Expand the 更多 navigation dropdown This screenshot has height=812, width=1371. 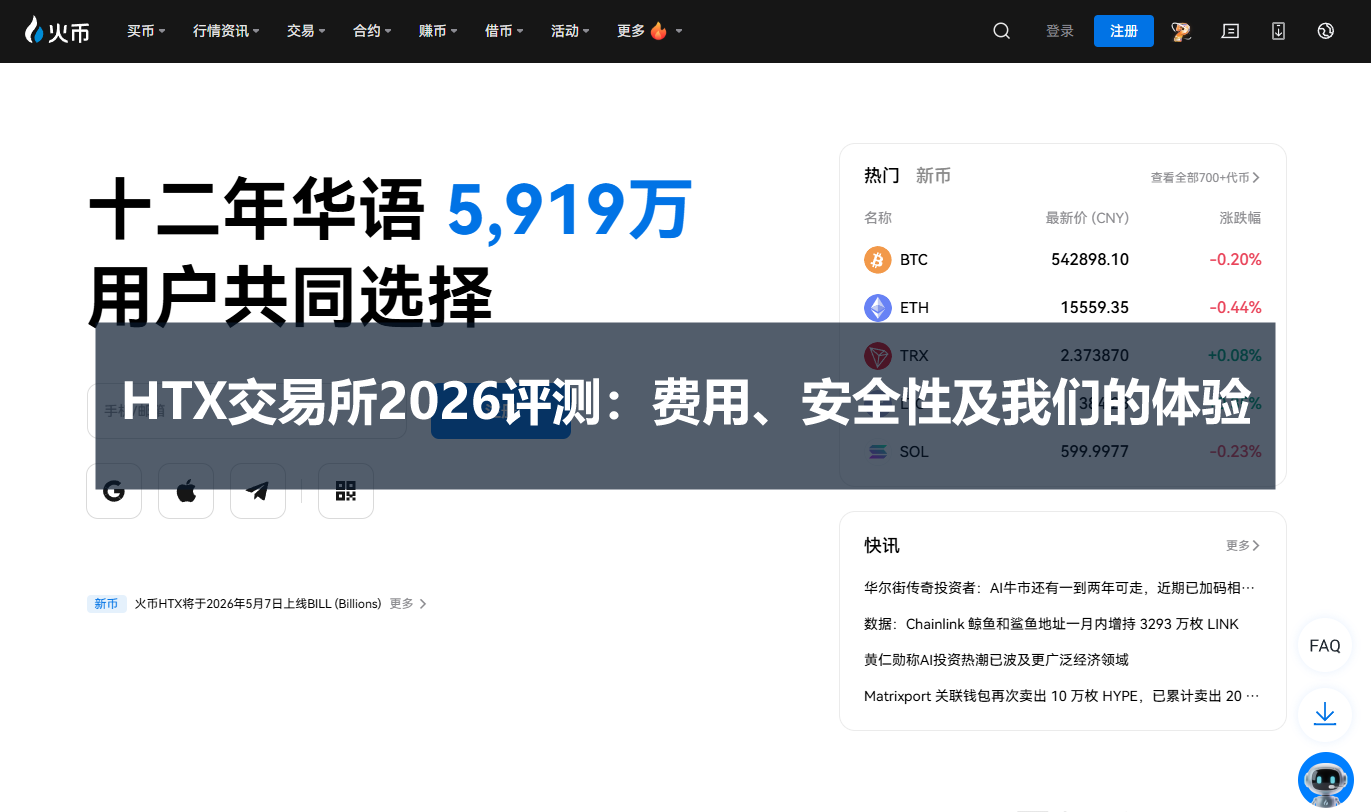pyautogui.click(x=650, y=31)
